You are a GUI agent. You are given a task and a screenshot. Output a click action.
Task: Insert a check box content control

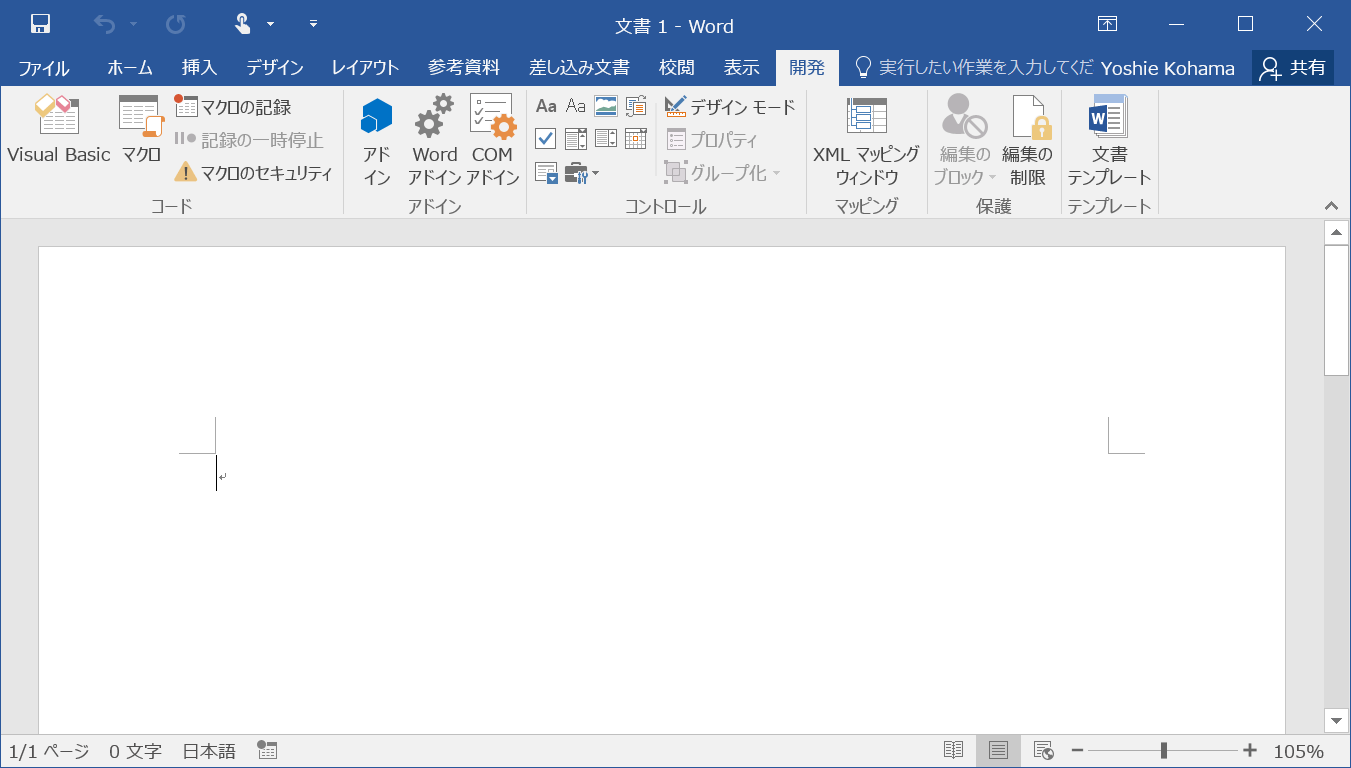click(x=545, y=139)
